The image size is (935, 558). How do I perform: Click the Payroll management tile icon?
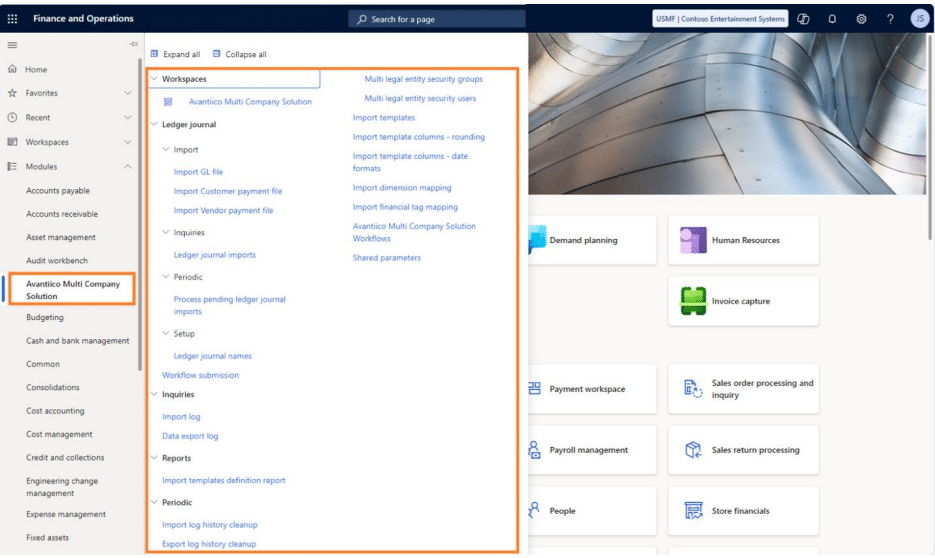click(x=534, y=450)
